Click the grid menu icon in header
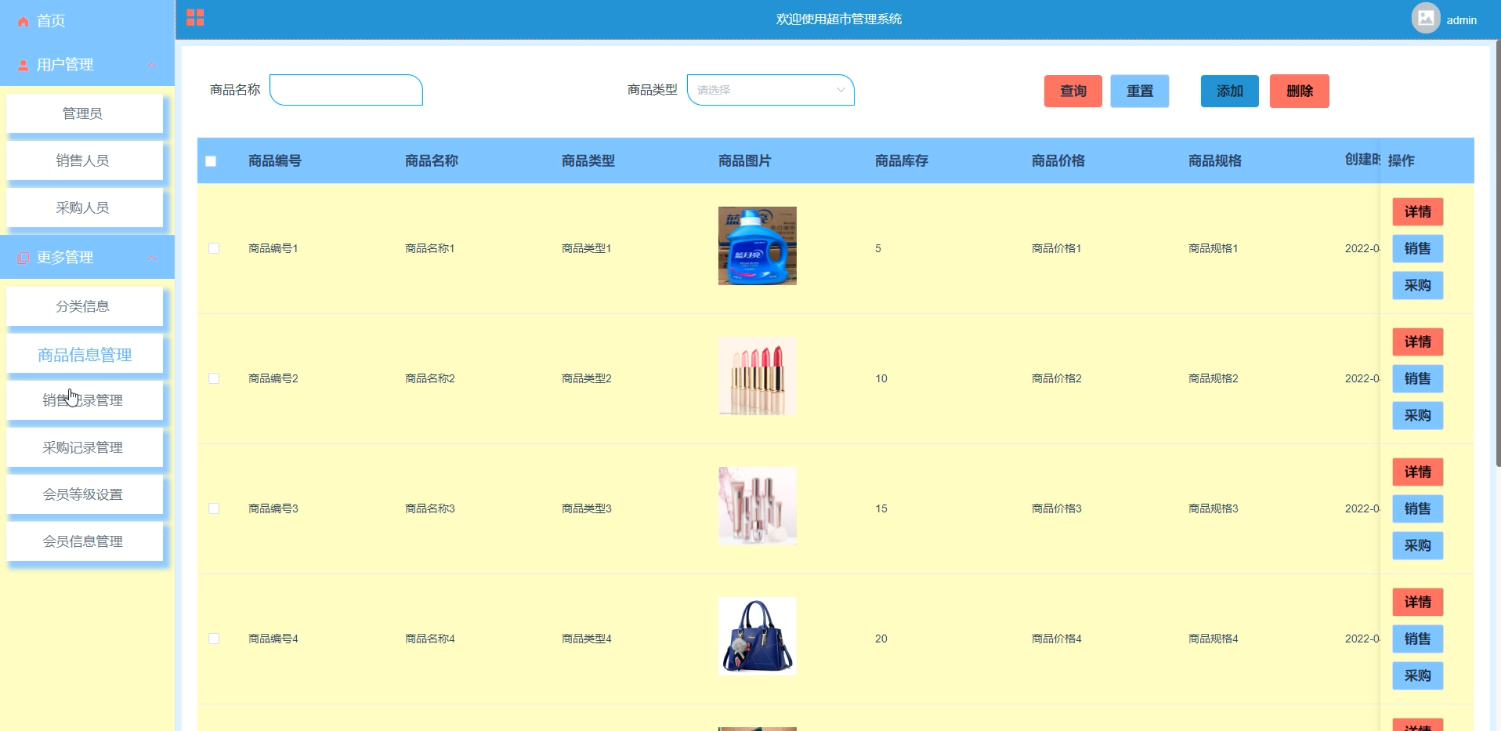The image size is (1501, 731). (195, 18)
